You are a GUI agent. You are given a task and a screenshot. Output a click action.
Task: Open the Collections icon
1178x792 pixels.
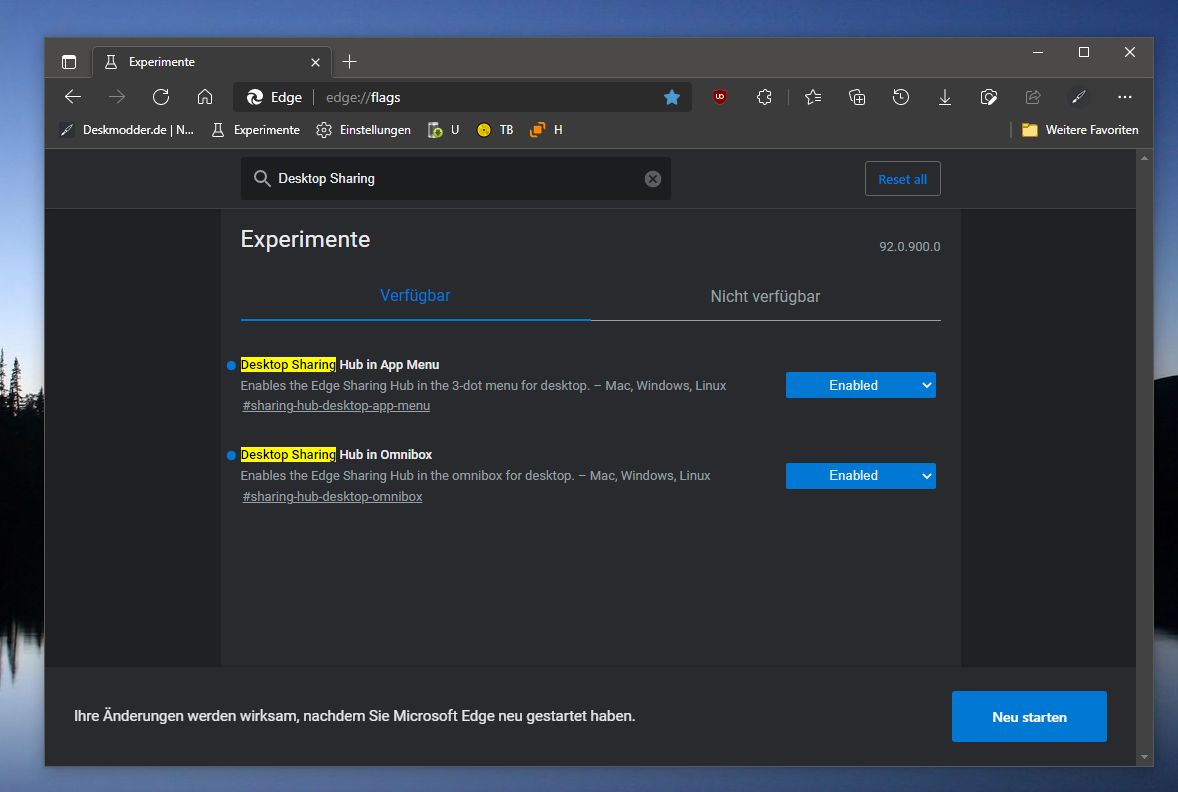pos(857,97)
